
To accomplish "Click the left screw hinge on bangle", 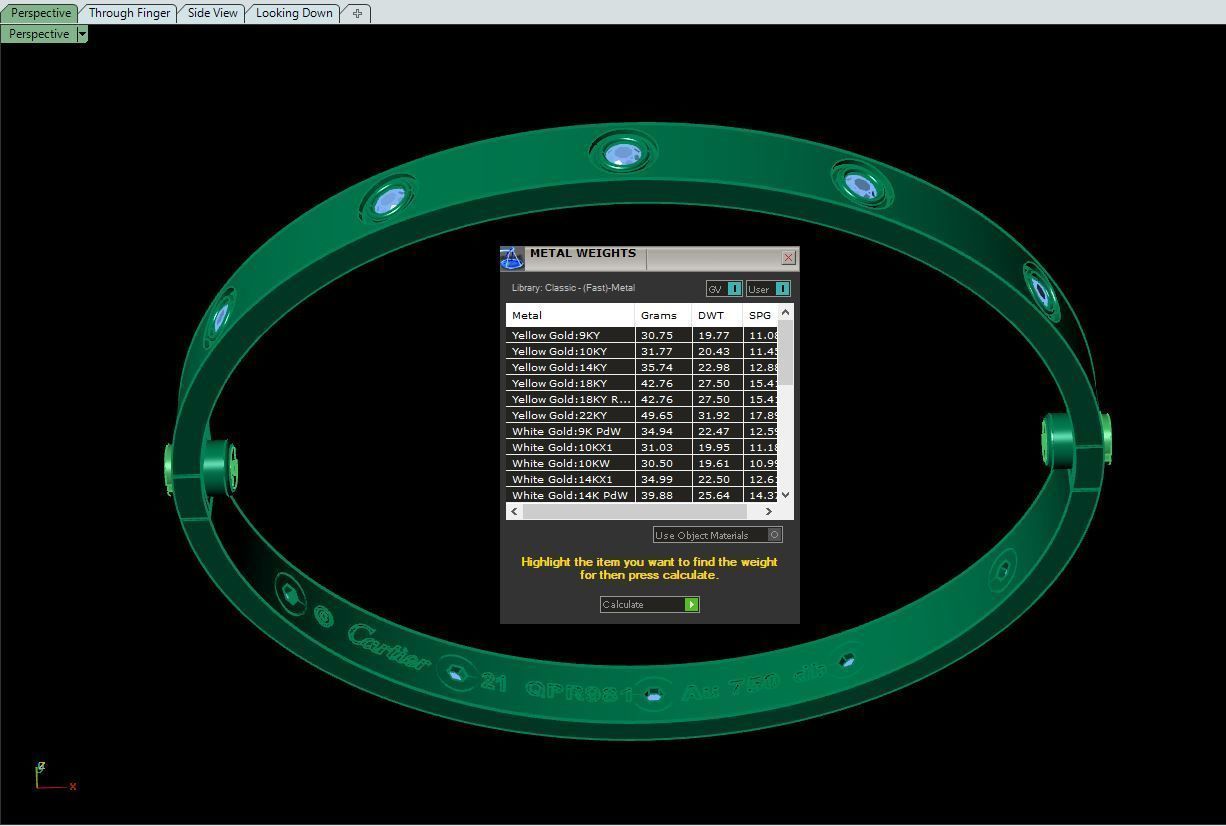I will (203, 466).
